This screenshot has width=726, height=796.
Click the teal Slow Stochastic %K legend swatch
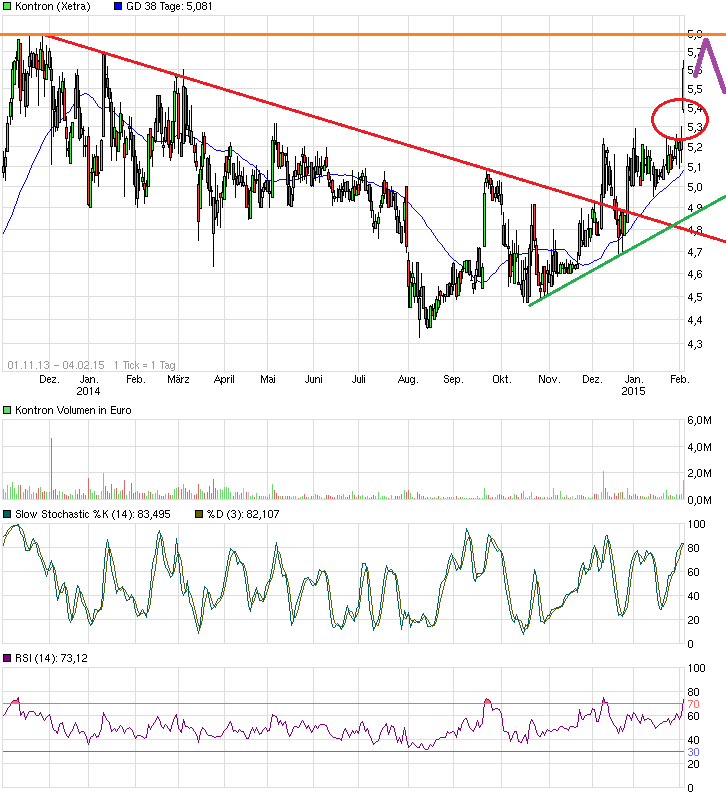[7, 514]
